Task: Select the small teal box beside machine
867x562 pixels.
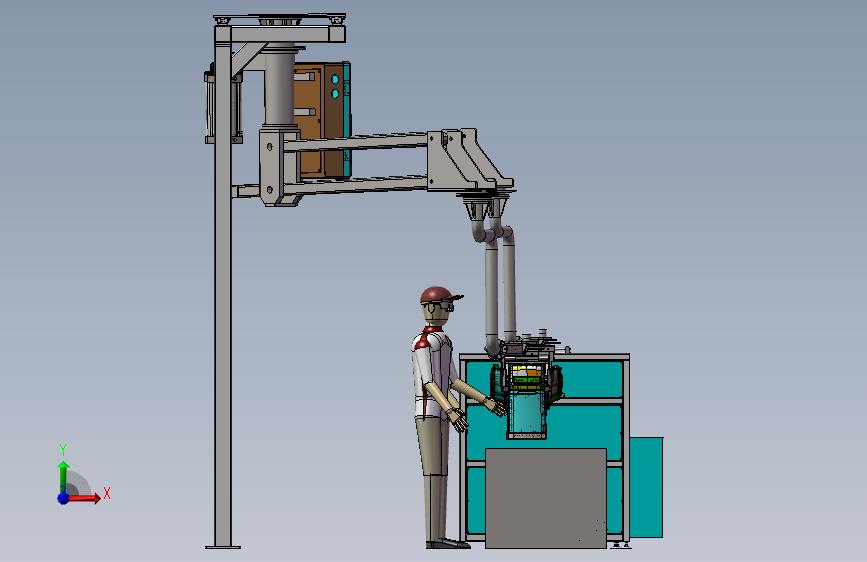Action: pos(646,487)
